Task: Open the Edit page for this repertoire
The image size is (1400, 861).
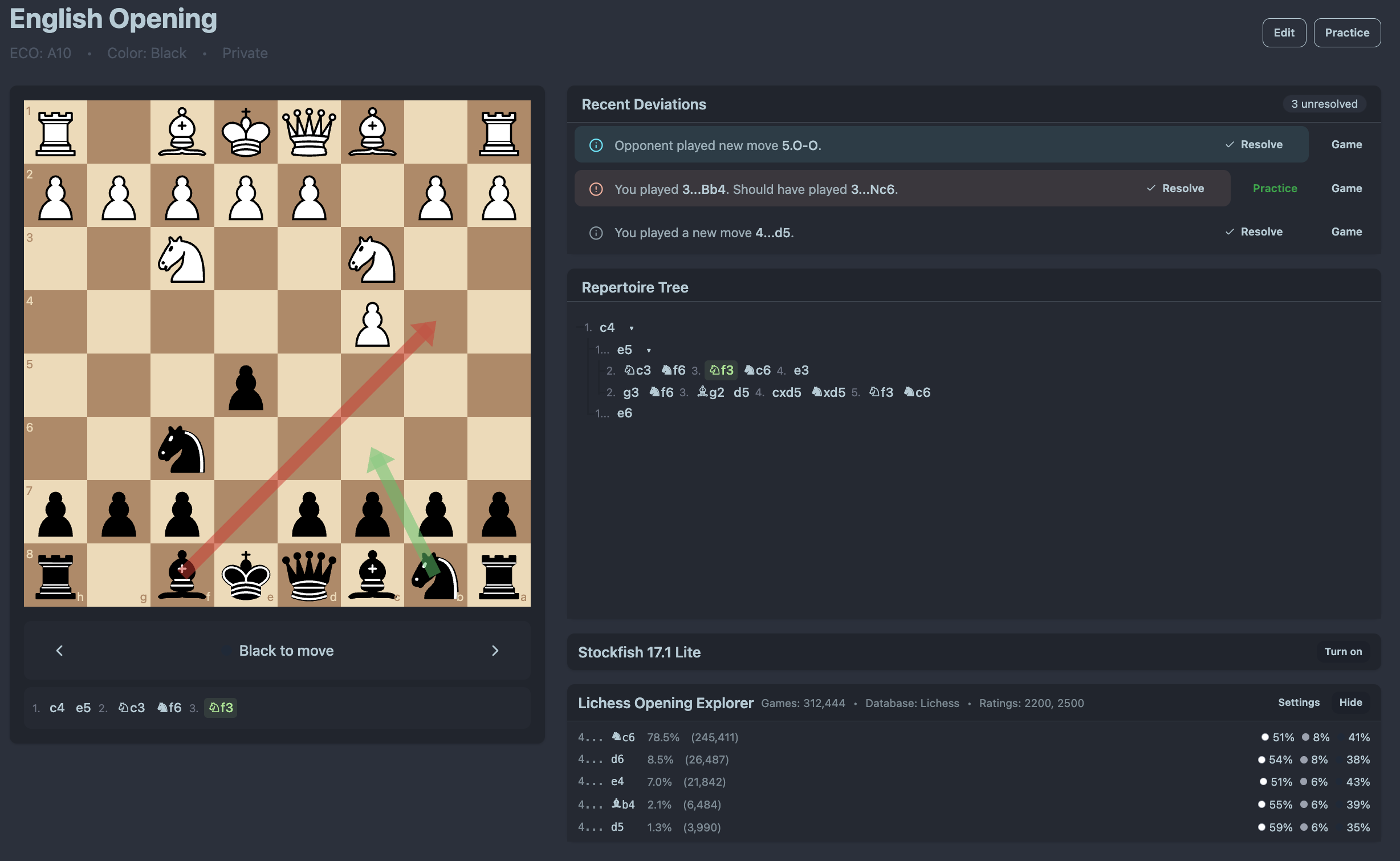Action: (1284, 33)
